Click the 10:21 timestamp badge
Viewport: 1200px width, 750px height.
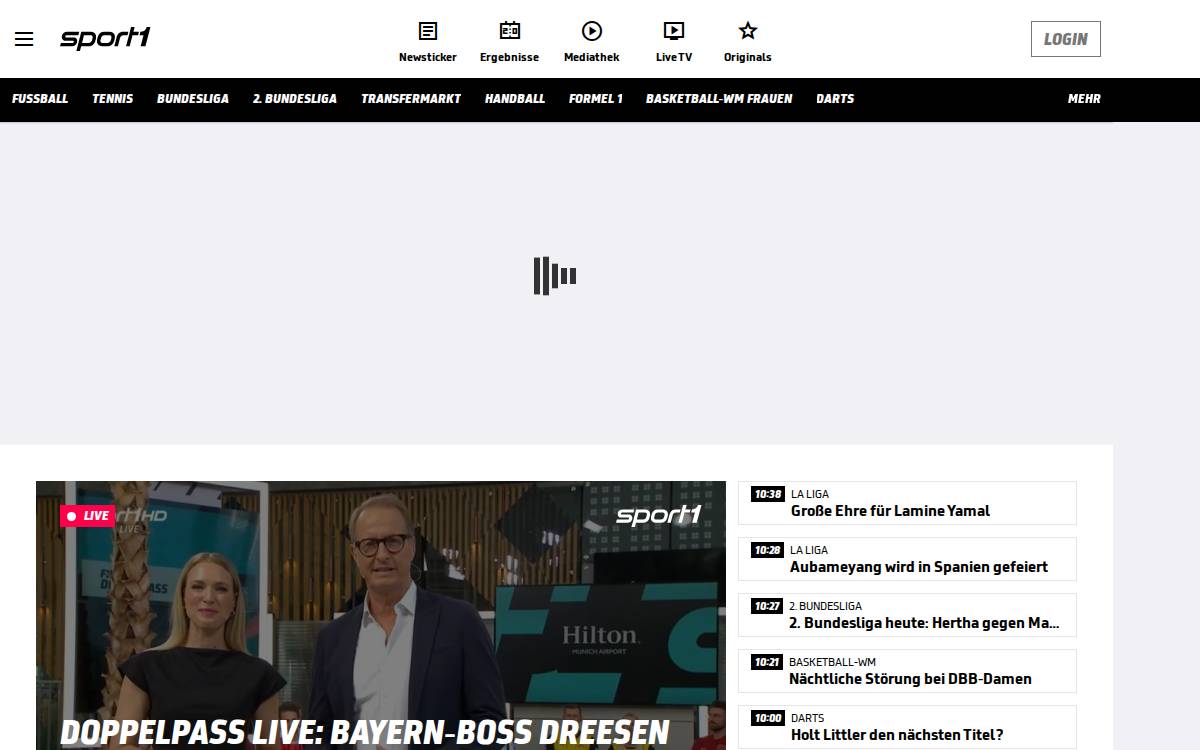(767, 662)
